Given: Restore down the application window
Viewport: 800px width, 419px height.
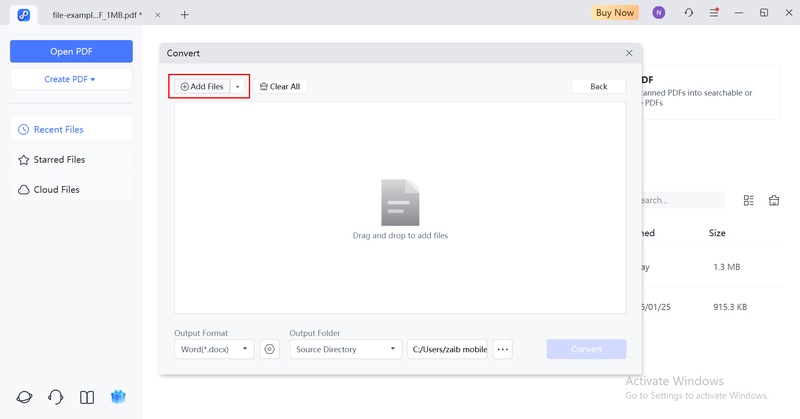Looking at the screenshot, I should pos(764,13).
